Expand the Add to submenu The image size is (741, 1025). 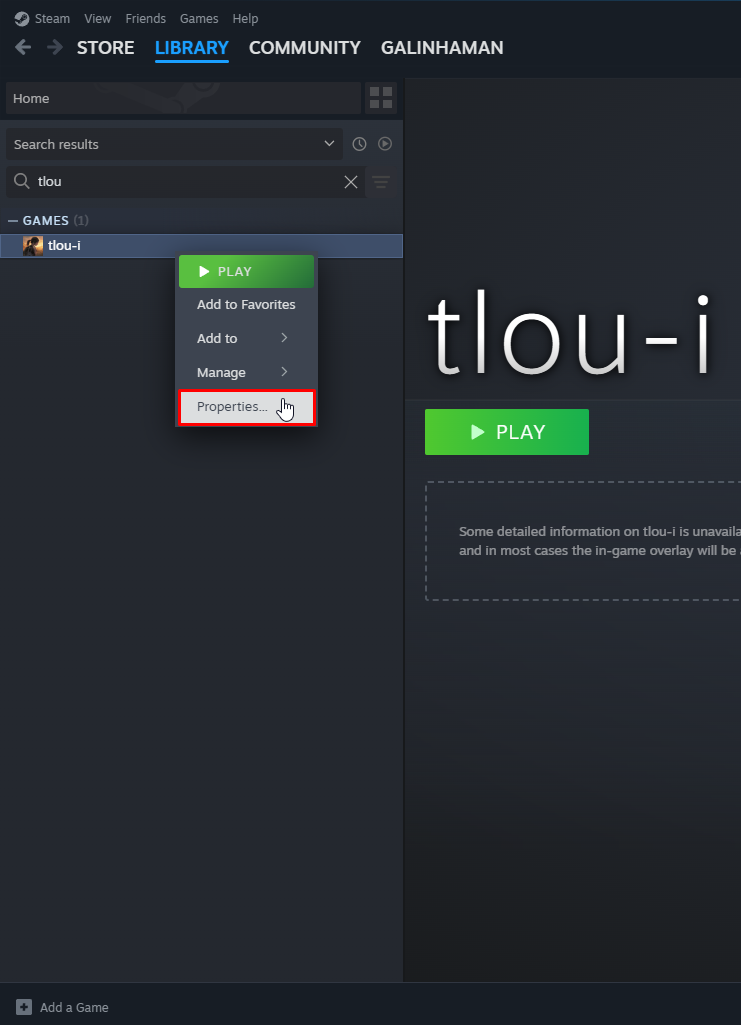246,338
